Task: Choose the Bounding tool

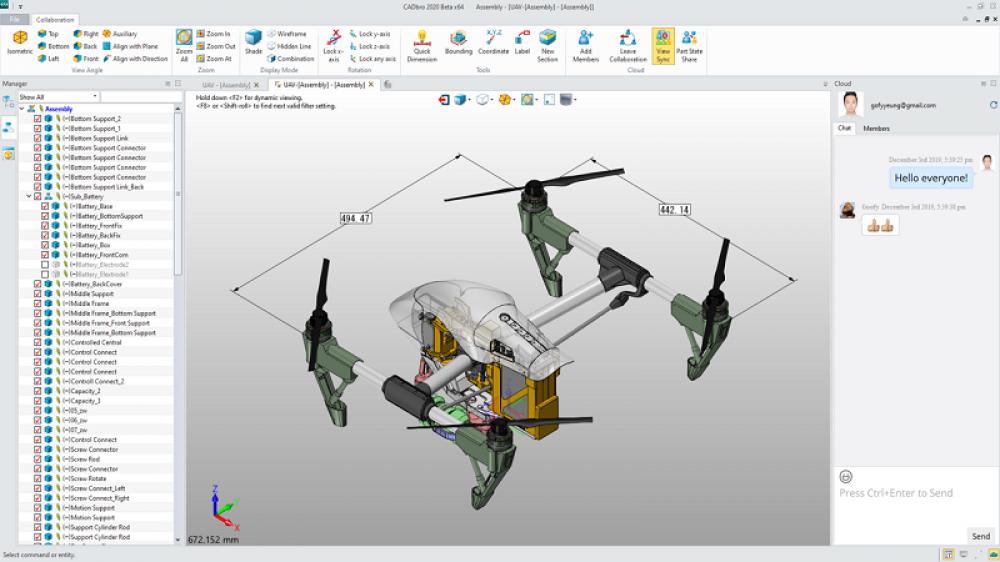Action: coord(458,45)
